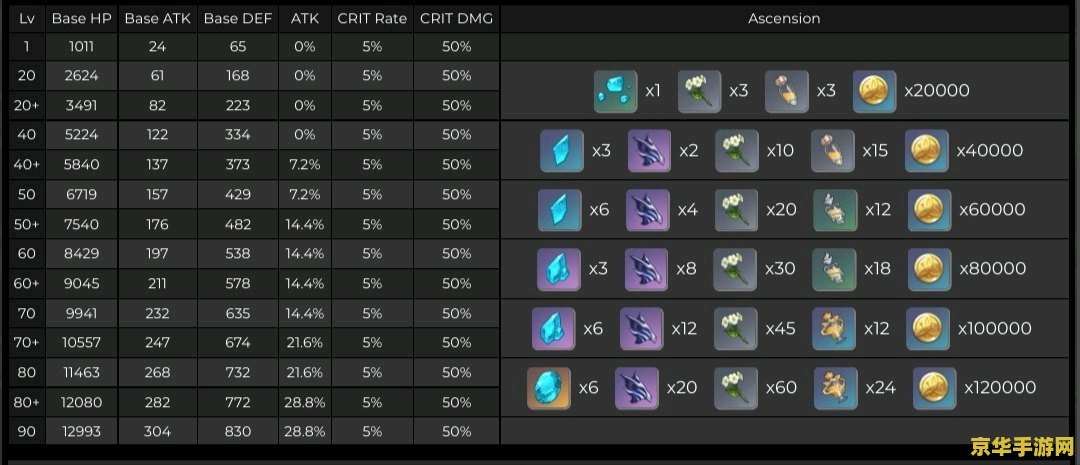Click the Ascension header

coord(785,19)
